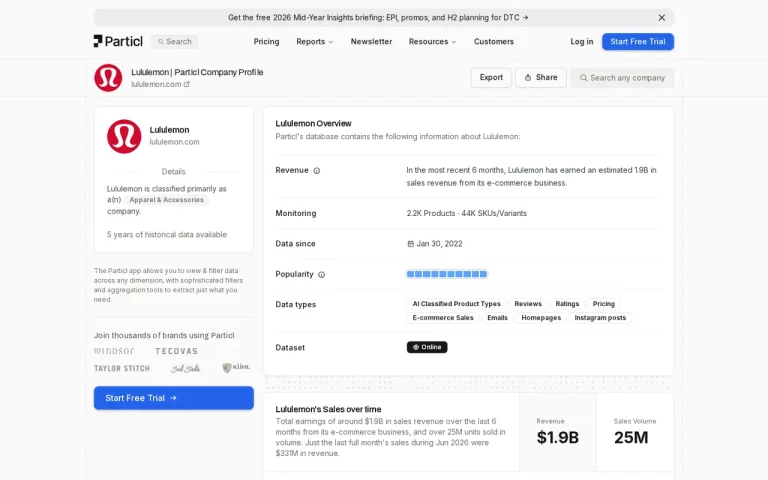768x480 pixels.
Task: Select the AI Classified Product Types tag
Action: (456, 304)
